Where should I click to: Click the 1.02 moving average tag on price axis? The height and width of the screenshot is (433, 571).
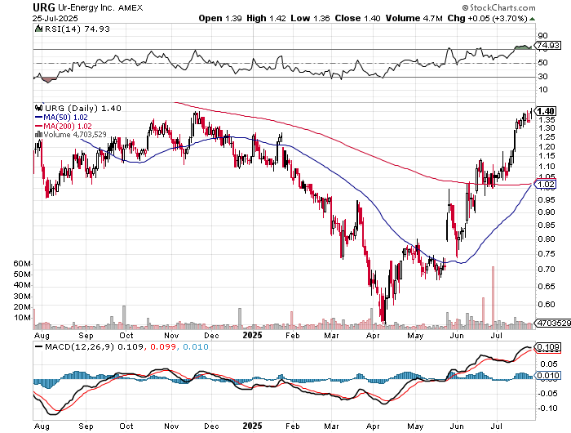(x=546, y=184)
